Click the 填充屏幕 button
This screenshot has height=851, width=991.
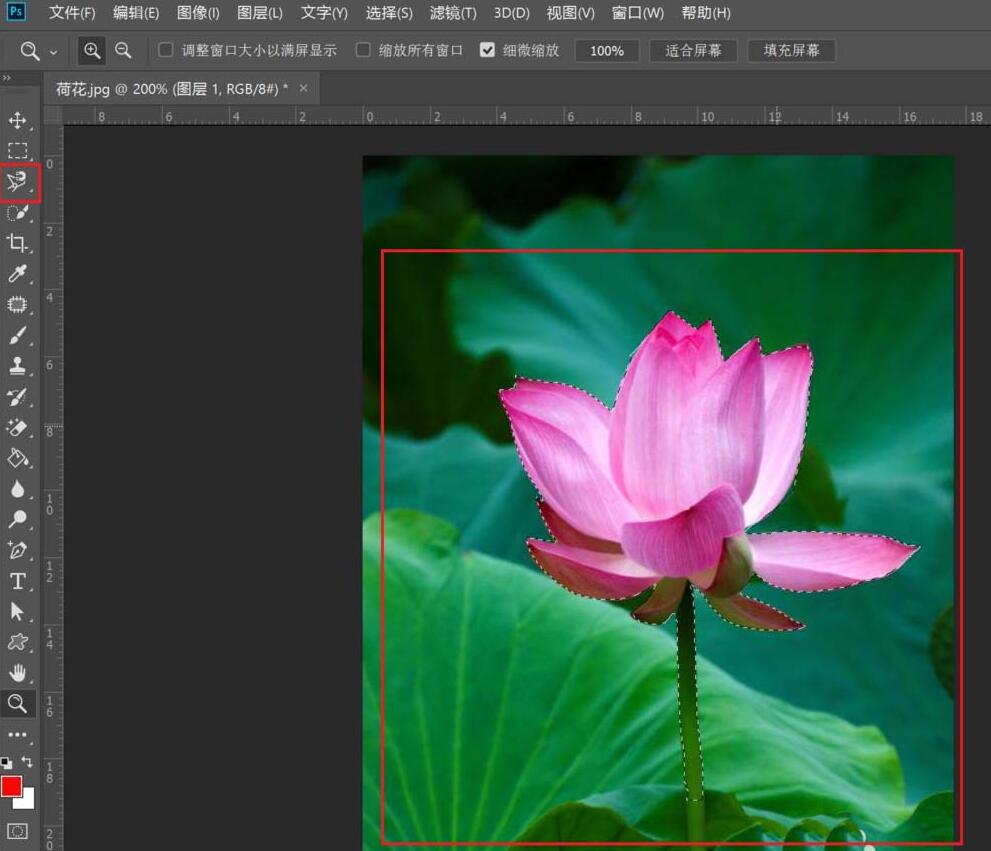tap(791, 49)
